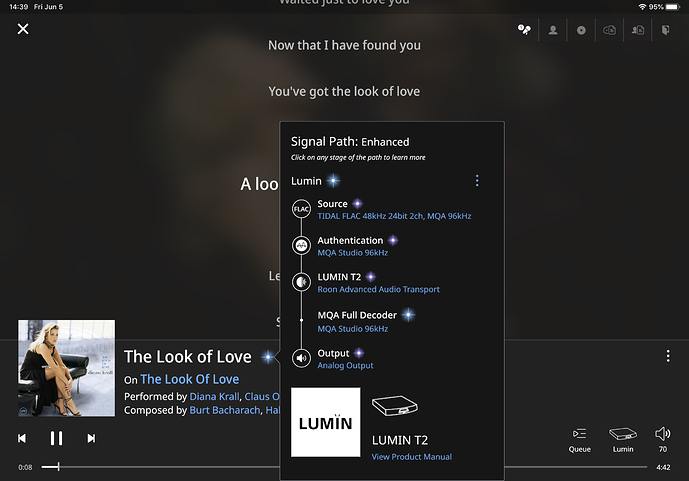689x481 pixels.
Task: Click the FLAC source stage icon
Action: (x=301, y=209)
